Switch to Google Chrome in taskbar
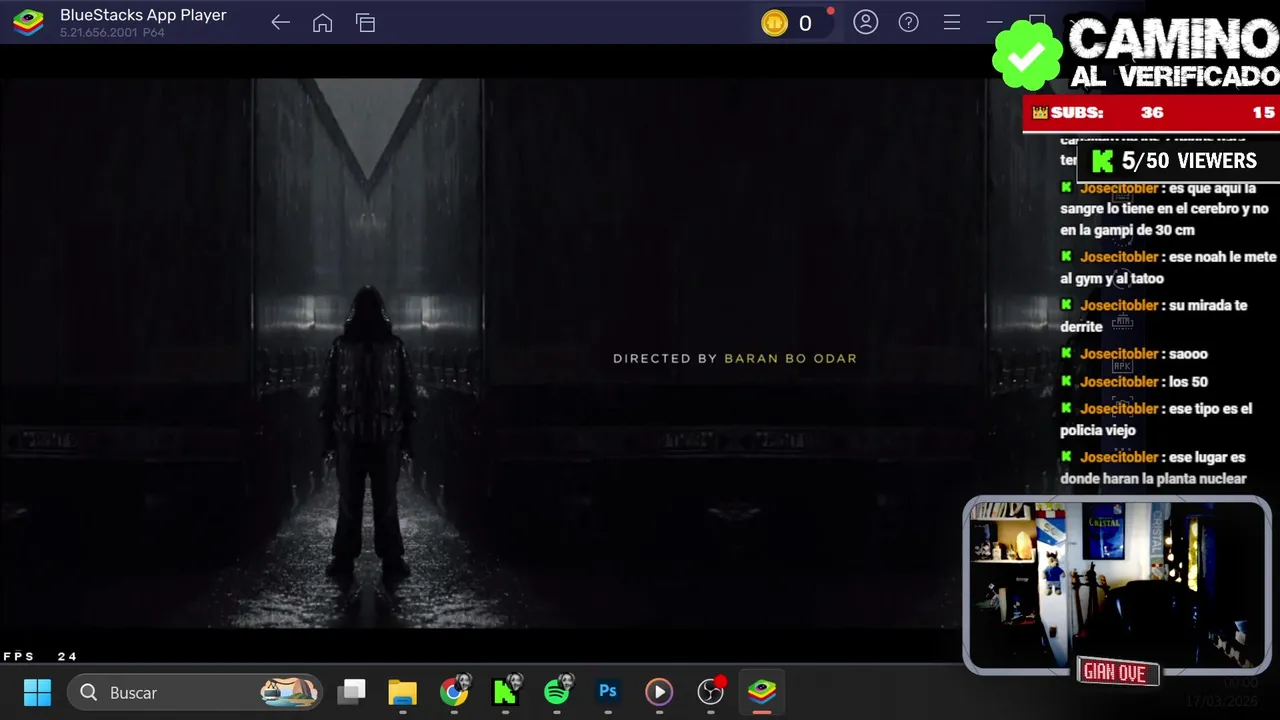The height and width of the screenshot is (720, 1280). click(x=454, y=692)
